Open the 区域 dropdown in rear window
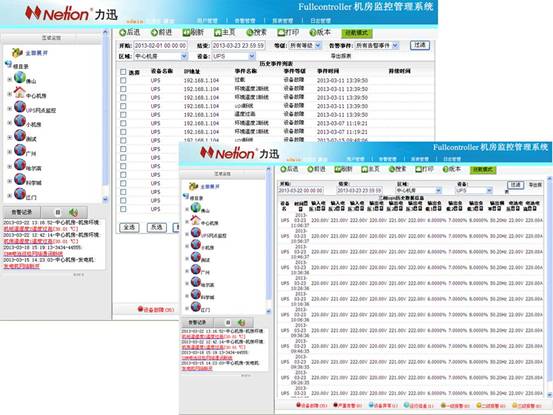The width and height of the screenshot is (553, 415). (x=161, y=56)
